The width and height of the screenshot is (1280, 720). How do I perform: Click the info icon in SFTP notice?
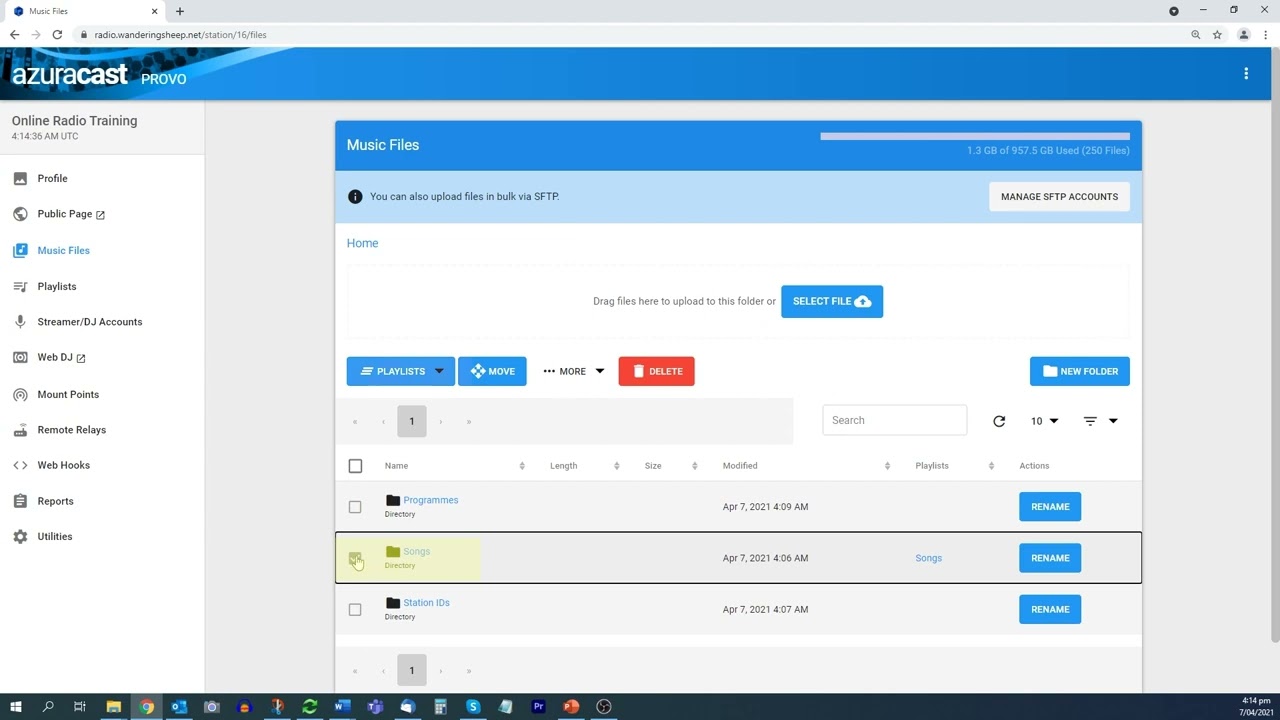[x=355, y=197]
